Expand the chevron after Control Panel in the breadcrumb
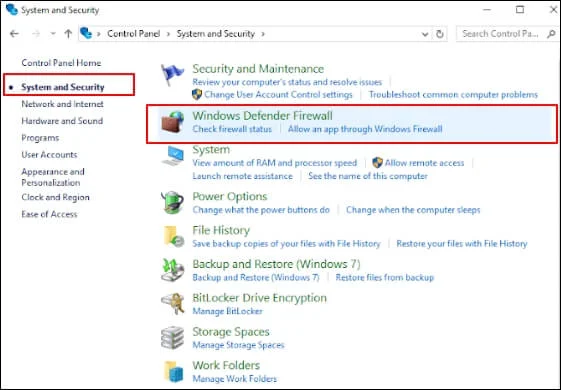The height and width of the screenshot is (390, 561). point(168,34)
